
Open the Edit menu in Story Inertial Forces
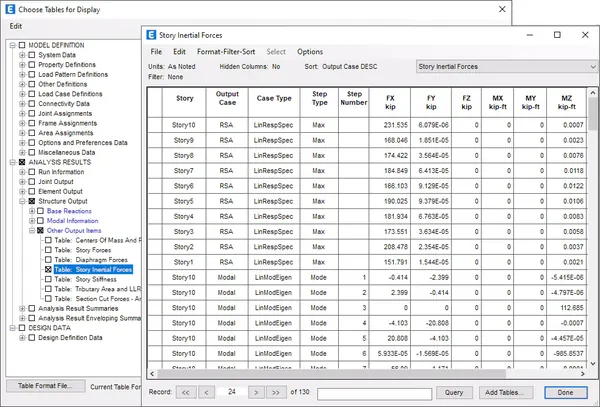pyautogui.click(x=179, y=52)
